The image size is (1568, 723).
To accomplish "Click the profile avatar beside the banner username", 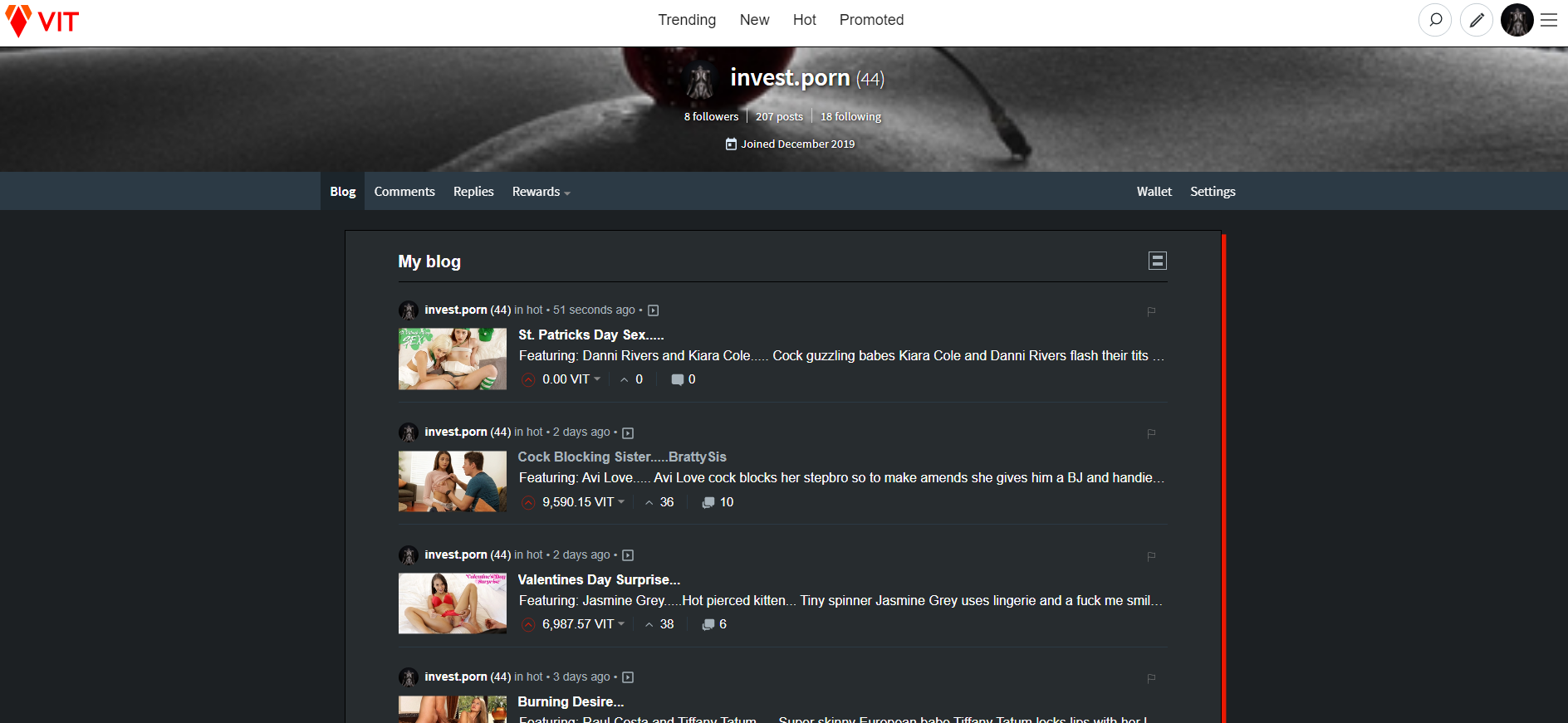I will coord(702,80).
